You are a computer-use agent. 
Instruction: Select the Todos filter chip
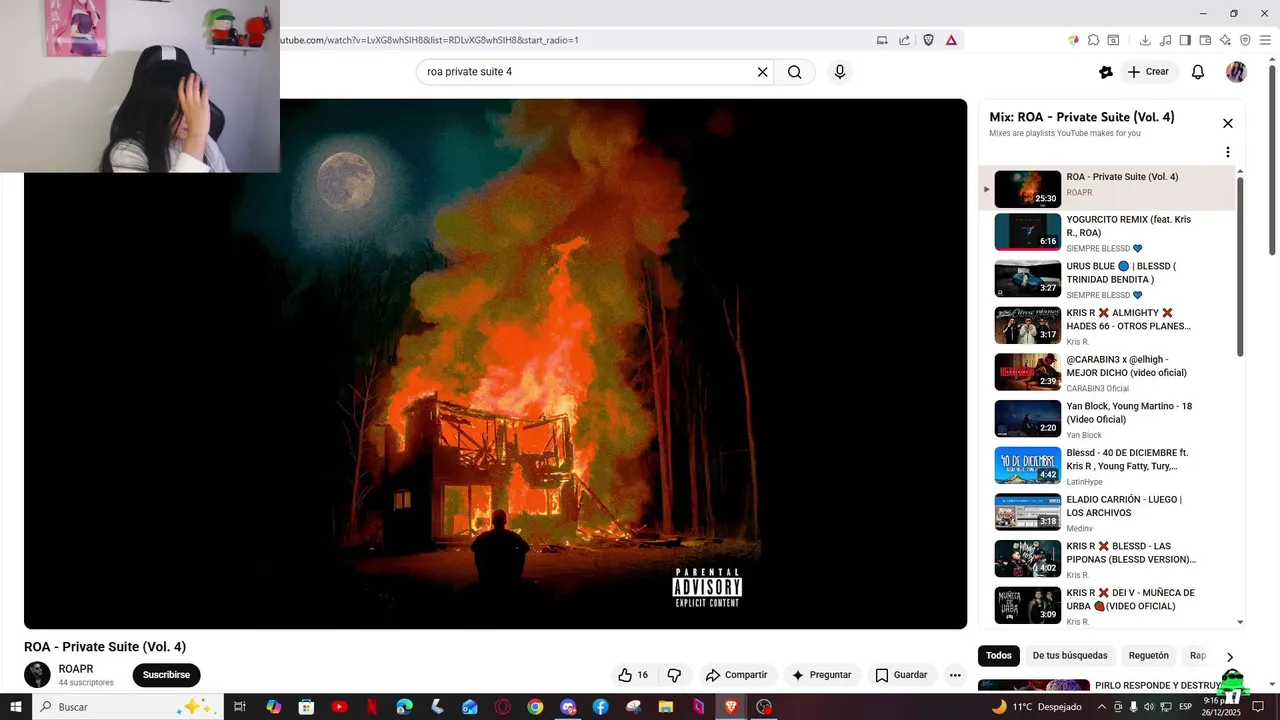(x=999, y=656)
